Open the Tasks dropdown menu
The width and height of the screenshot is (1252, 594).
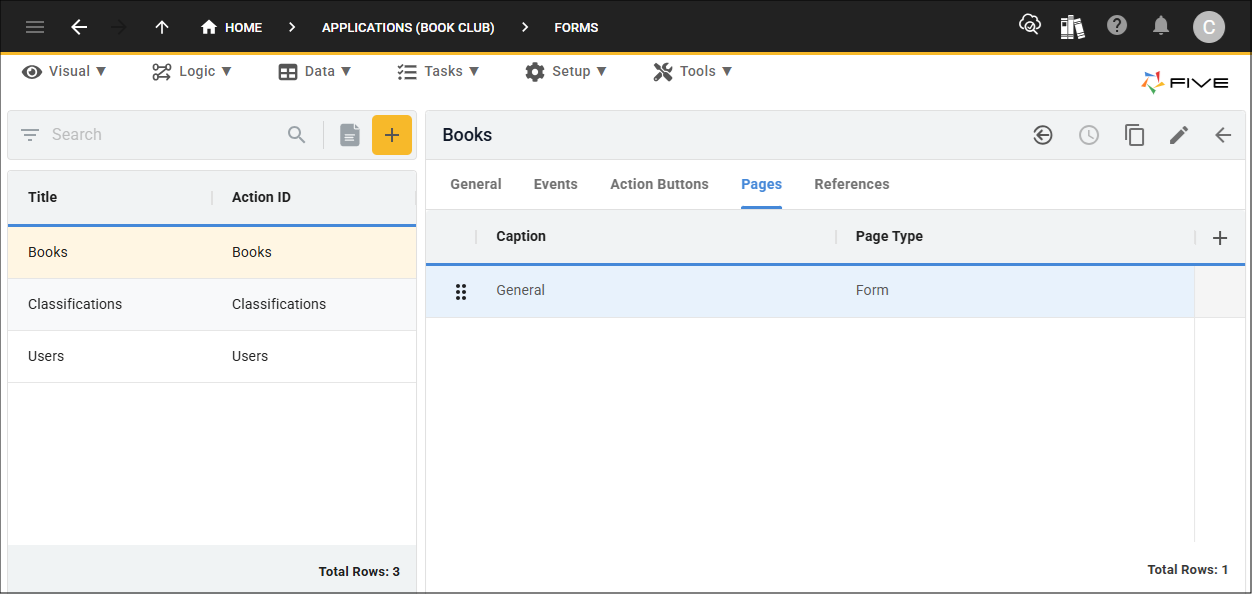438,71
